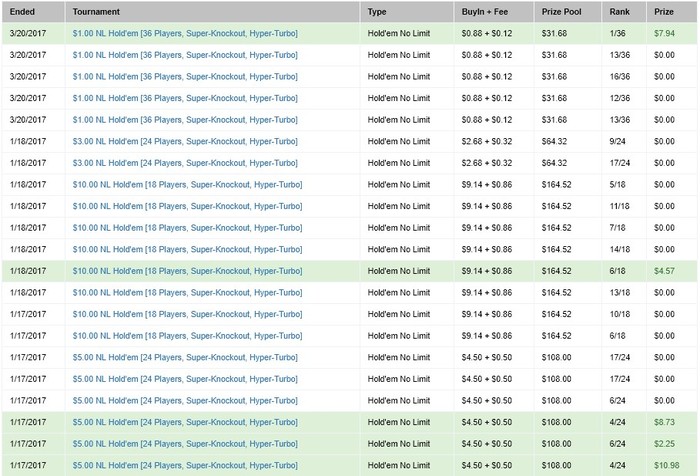The image size is (700, 476).
Task: Sort by the Type column header
Action: (x=377, y=12)
